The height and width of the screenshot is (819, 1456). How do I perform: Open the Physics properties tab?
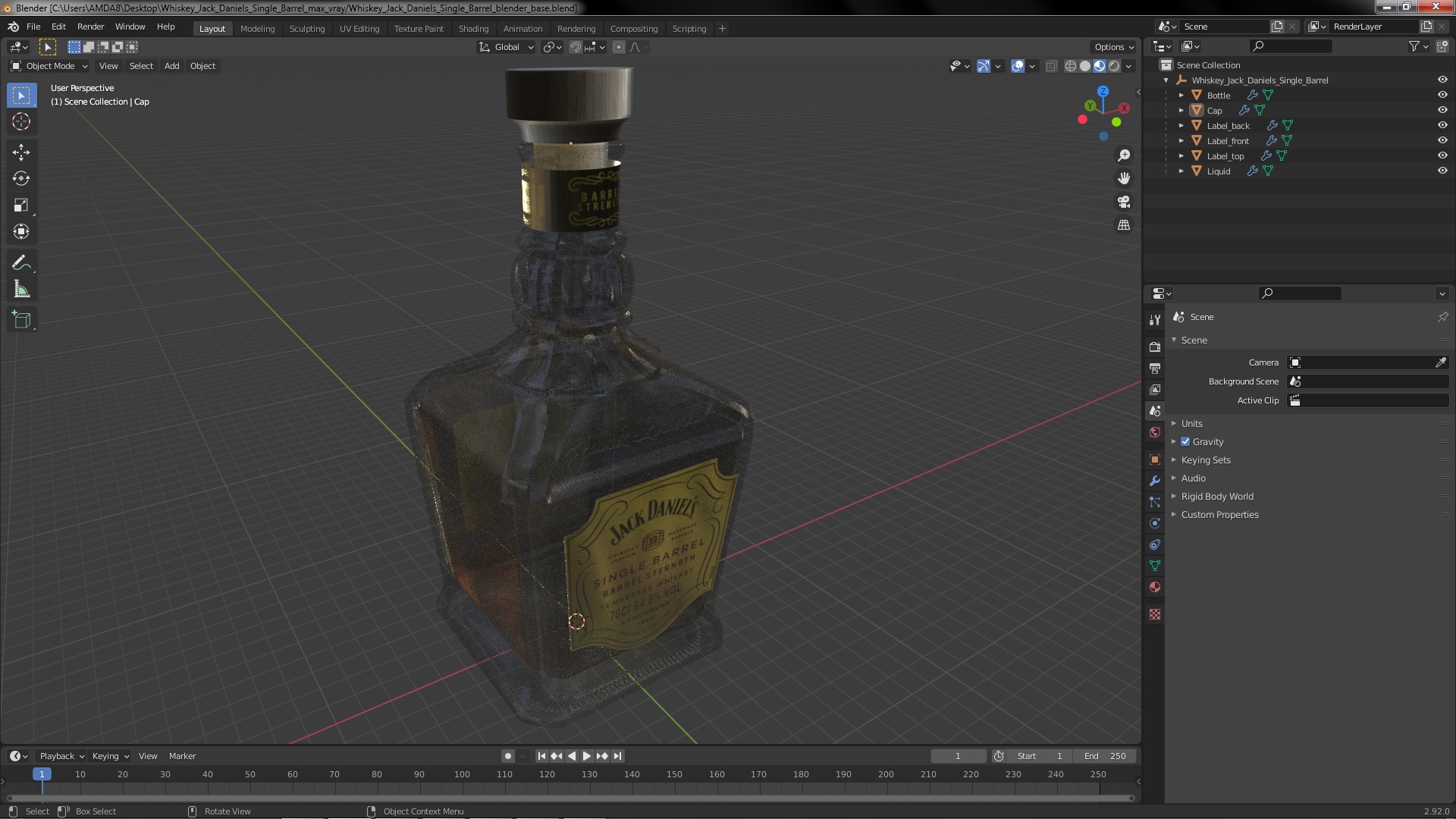pos(1154,523)
